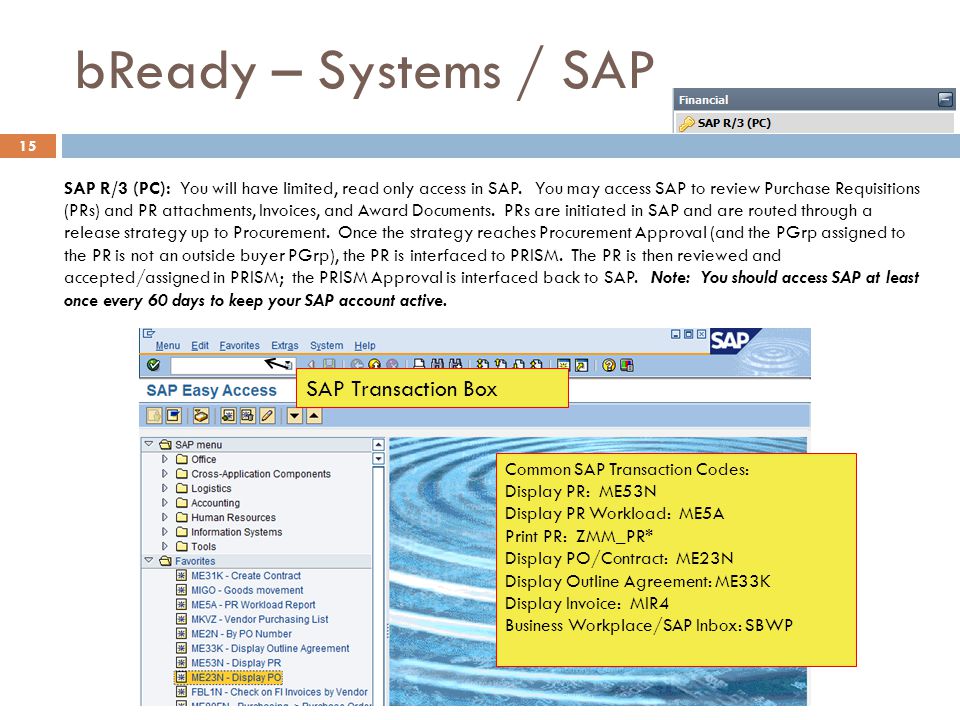Click the Office folder label

[203, 459]
